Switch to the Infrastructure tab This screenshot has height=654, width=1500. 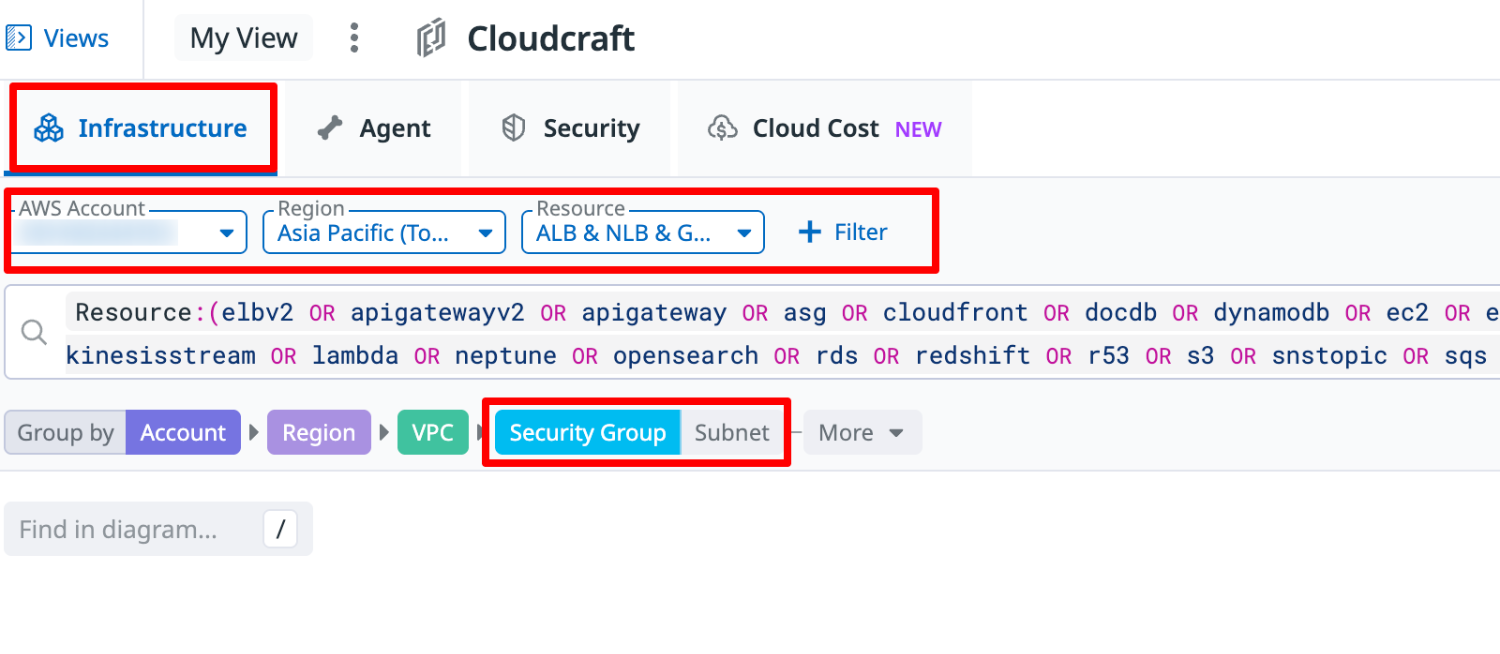141,128
